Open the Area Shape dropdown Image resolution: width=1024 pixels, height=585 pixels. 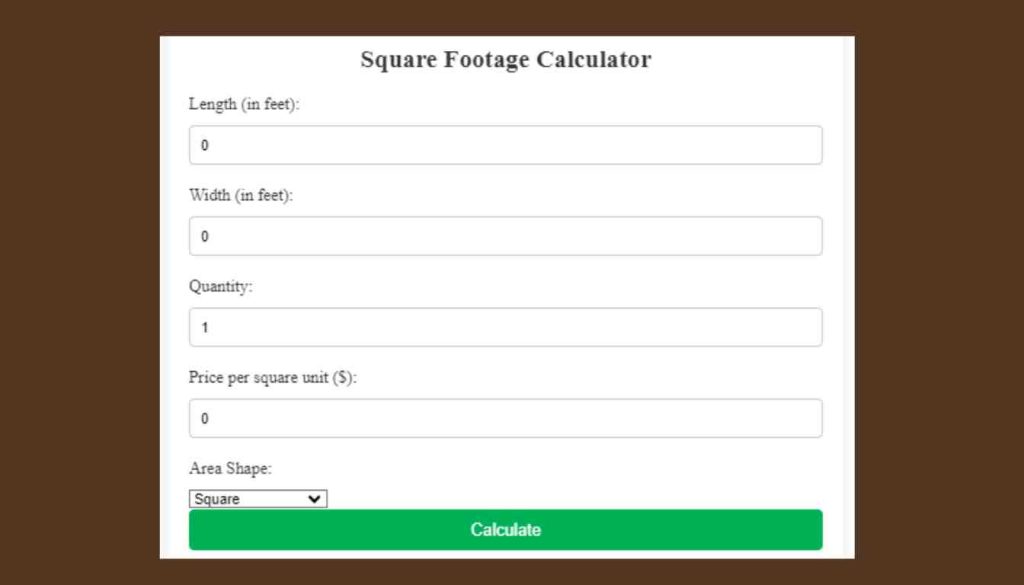click(255, 498)
